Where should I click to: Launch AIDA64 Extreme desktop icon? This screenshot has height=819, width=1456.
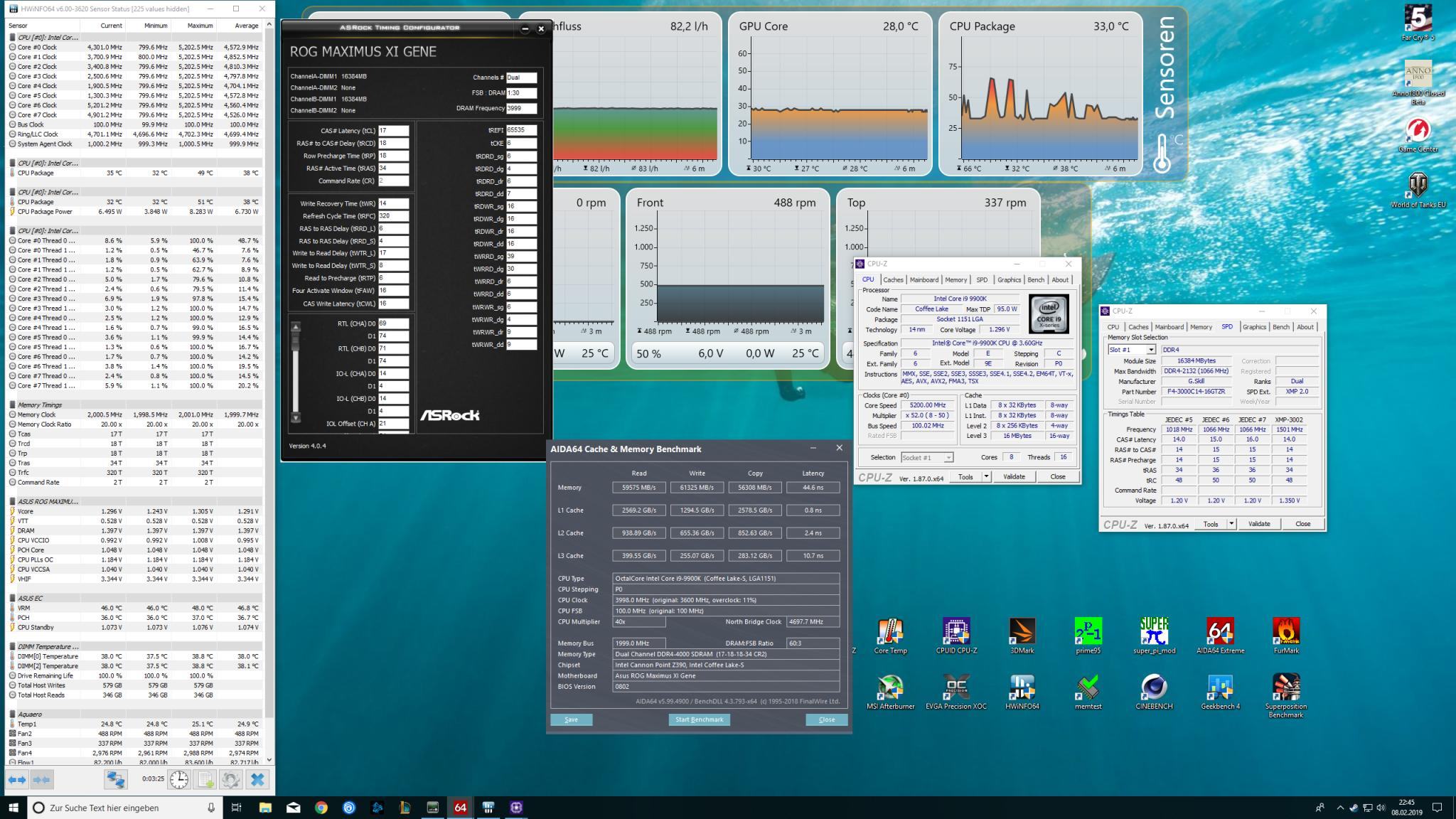pyautogui.click(x=1220, y=636)
